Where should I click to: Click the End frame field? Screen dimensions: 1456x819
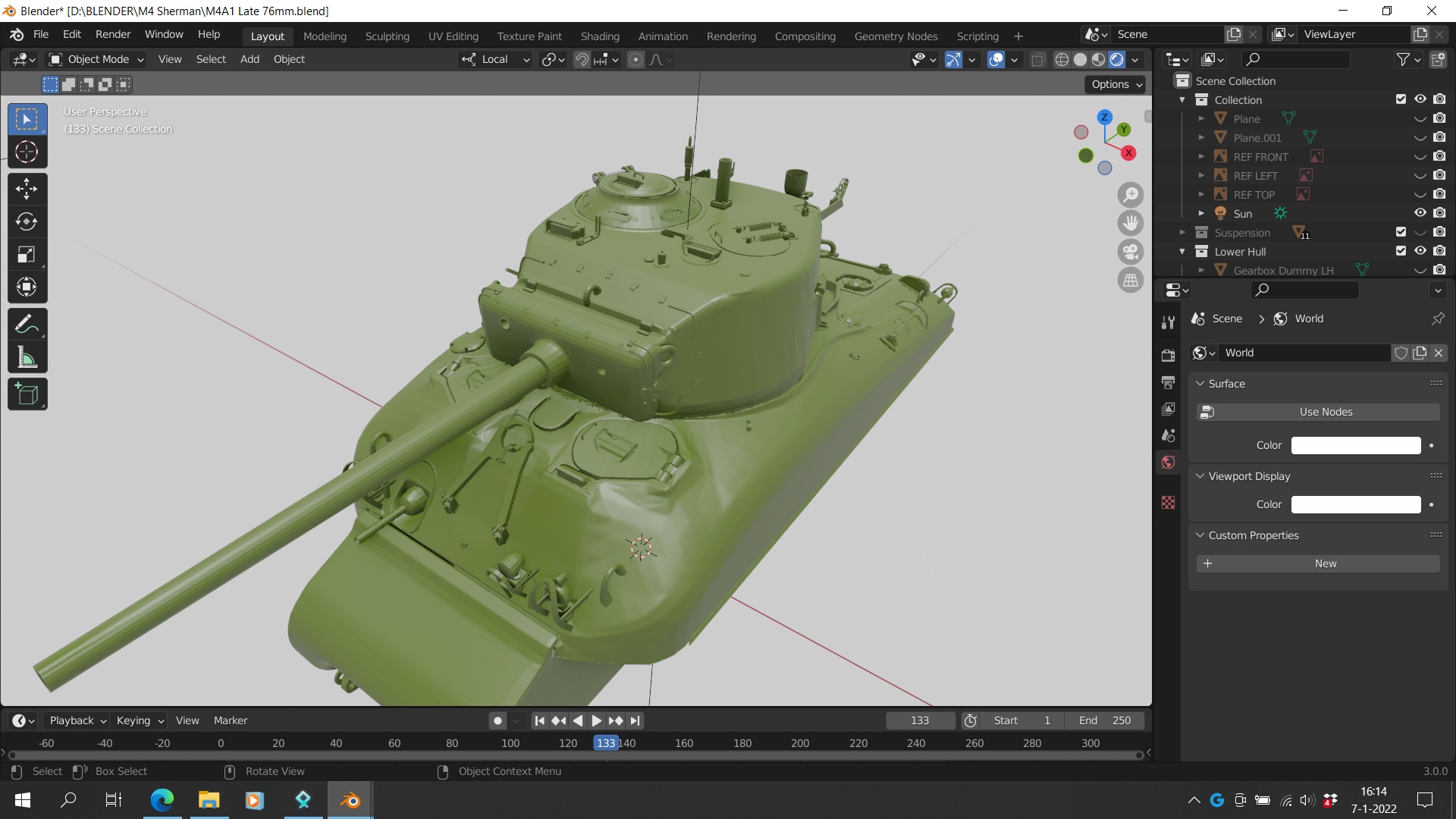(x=1104, y=720)
